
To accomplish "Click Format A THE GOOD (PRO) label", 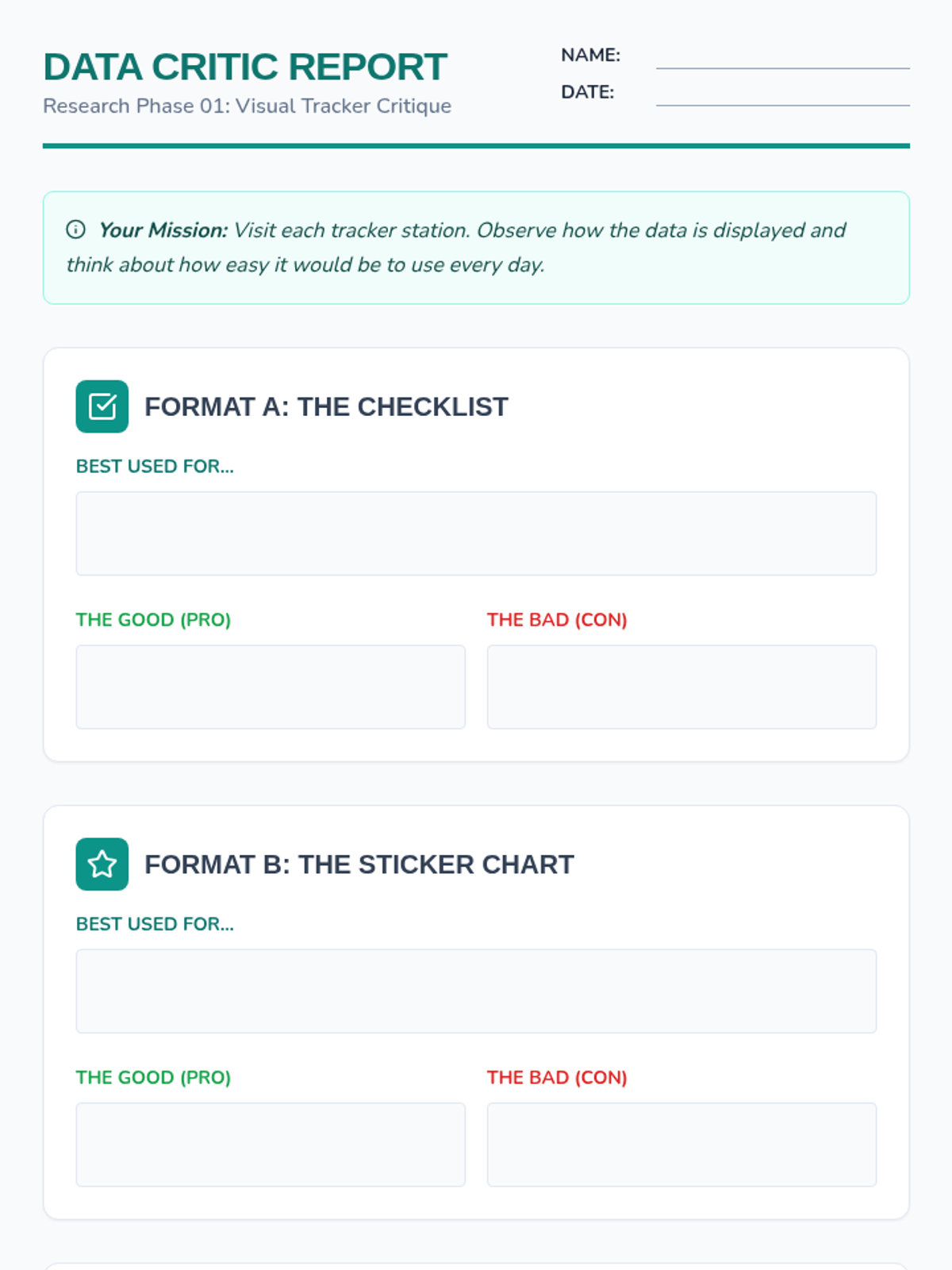I will (x=153, y=620).
